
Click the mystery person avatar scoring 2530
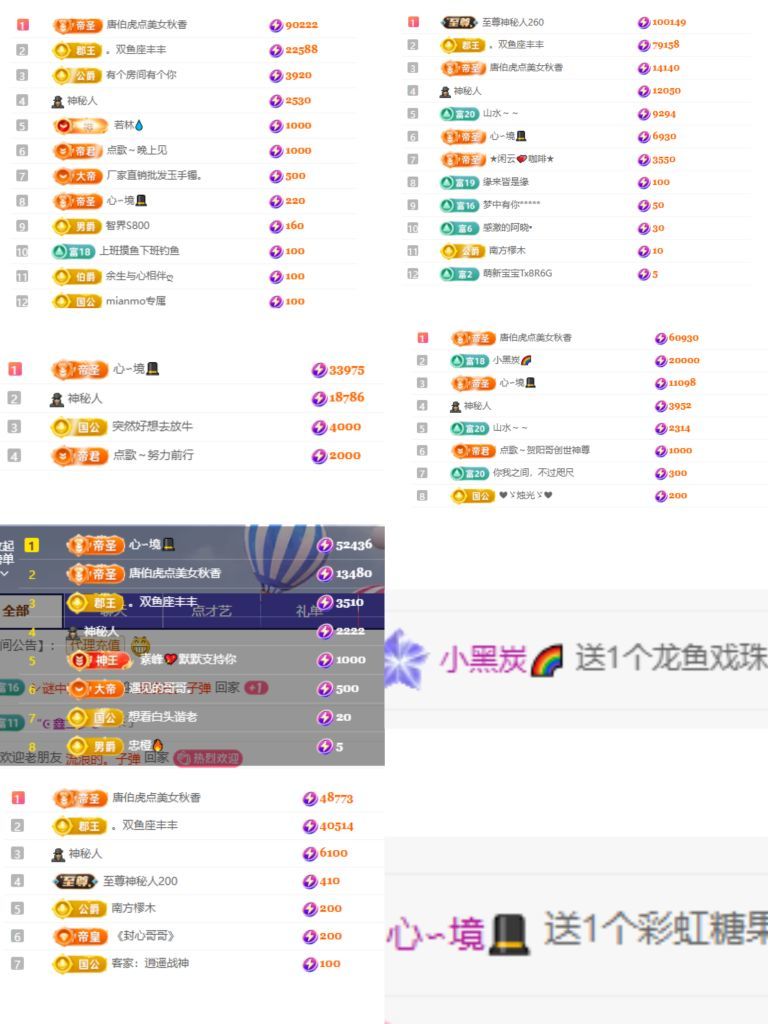click(x=57, y=101)
